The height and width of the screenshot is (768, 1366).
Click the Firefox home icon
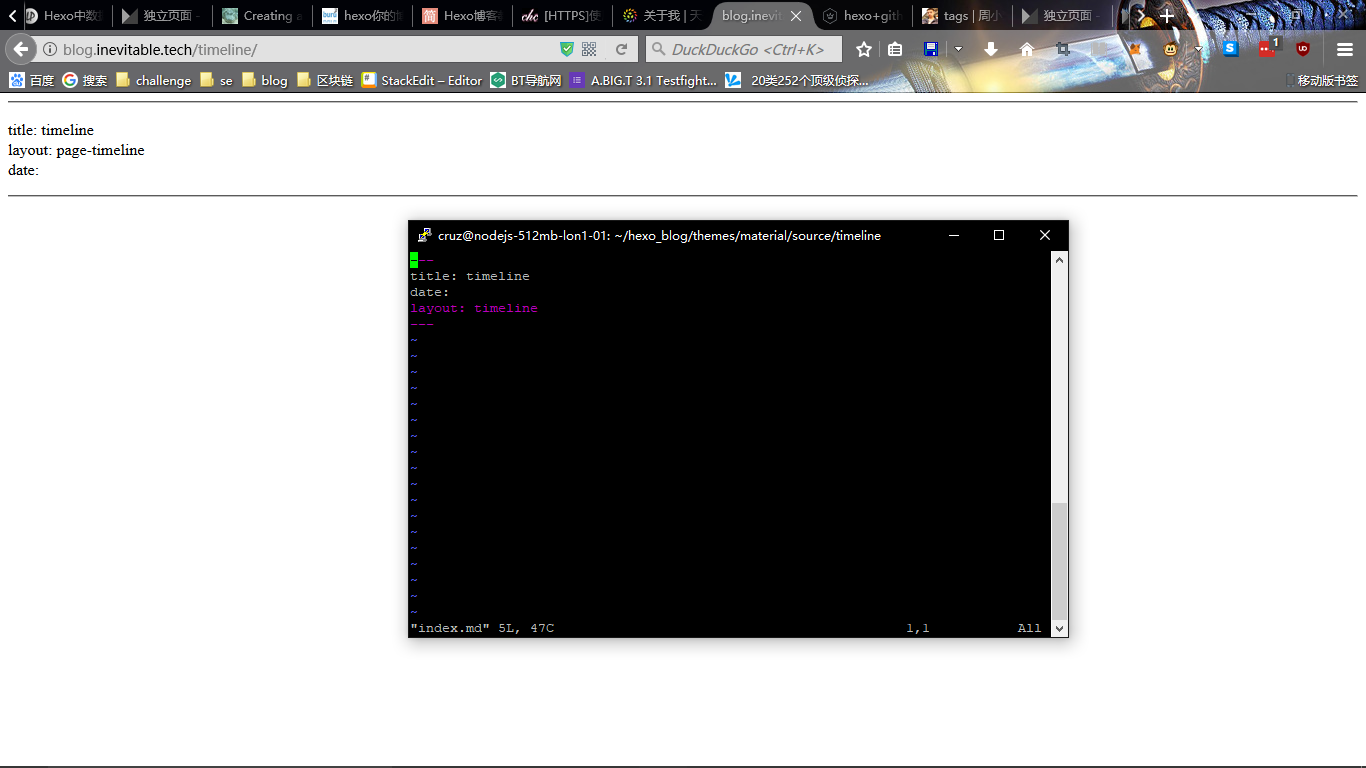coord(1028,49)
